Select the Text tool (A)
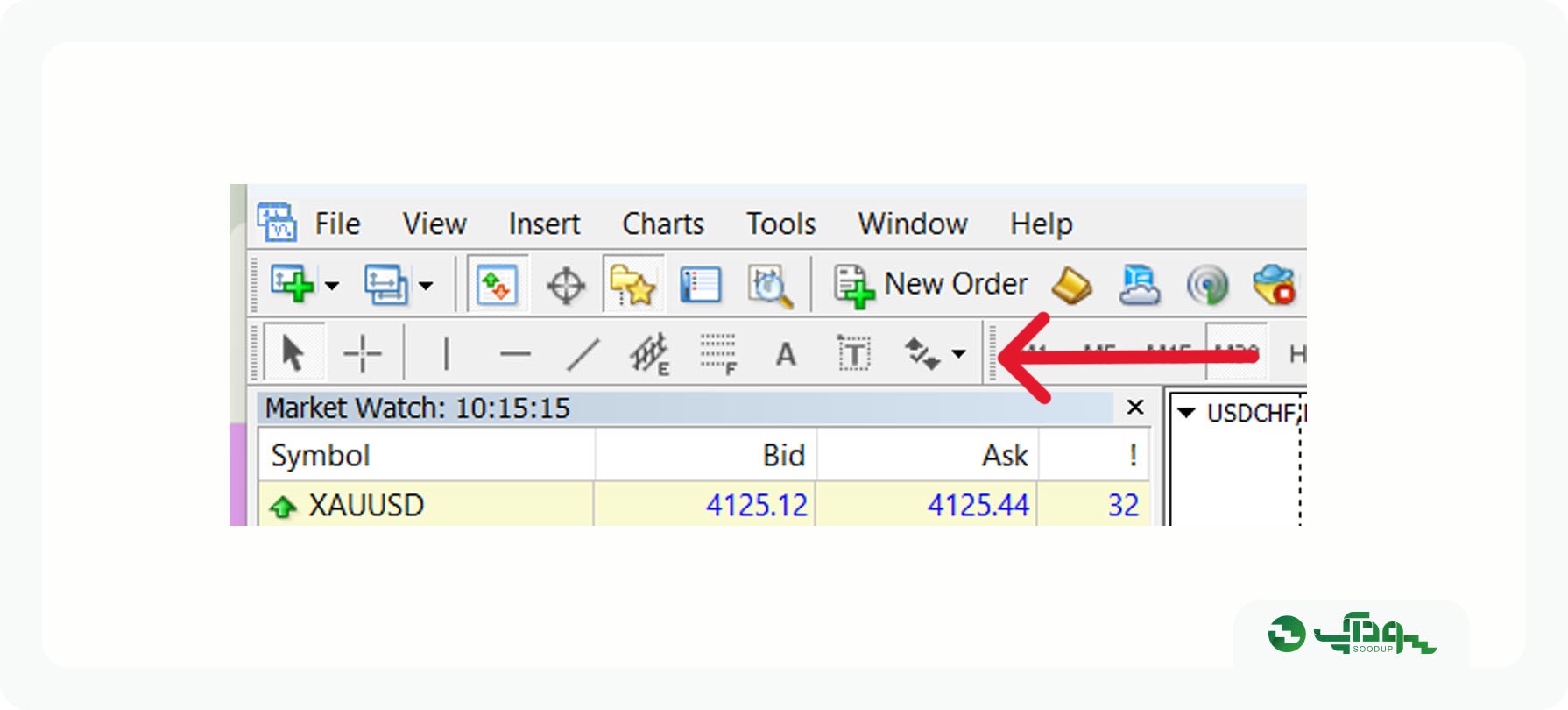1568x710 pixels. point(786,354)
